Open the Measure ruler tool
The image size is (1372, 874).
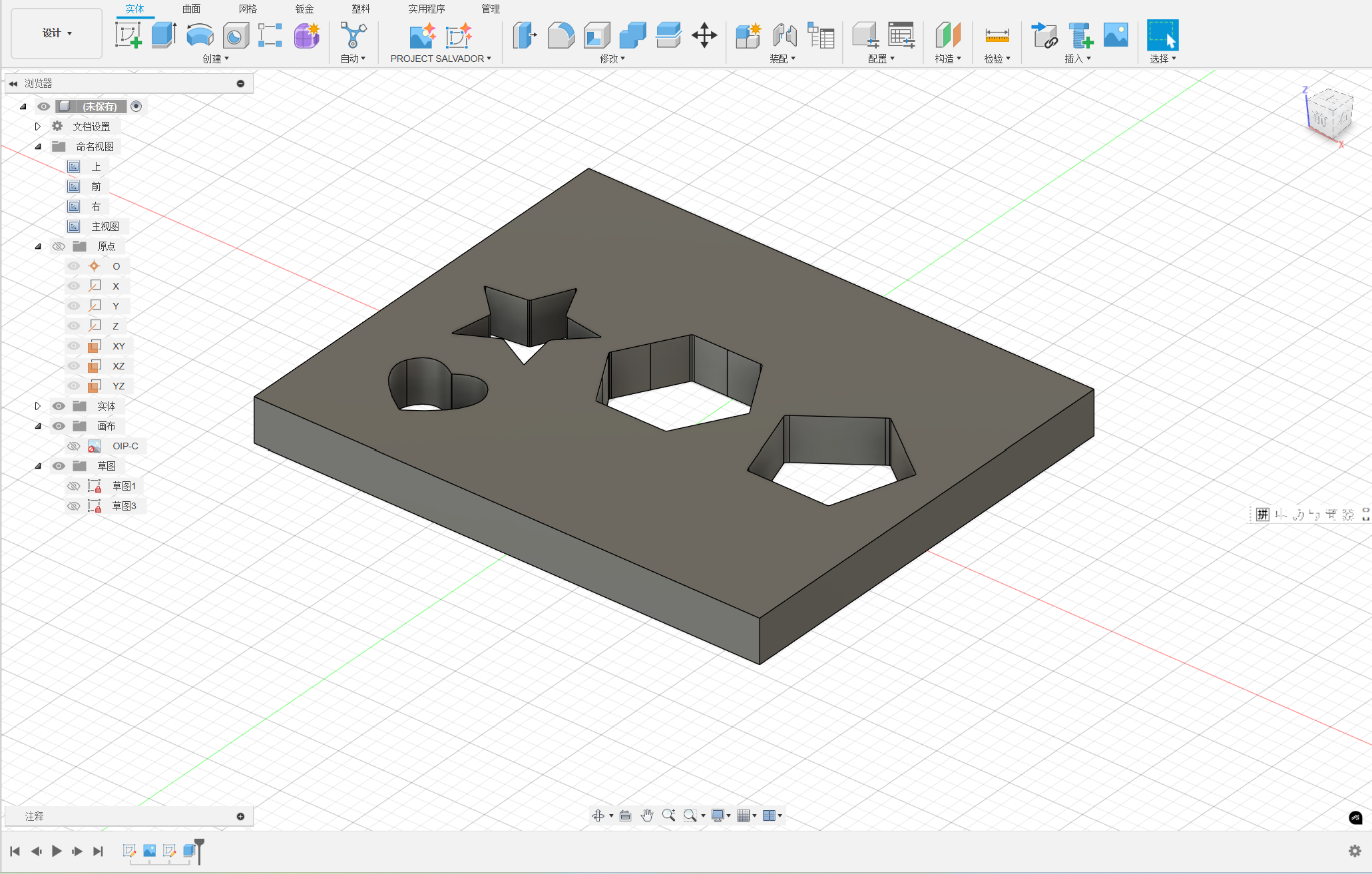click(997, 35)
